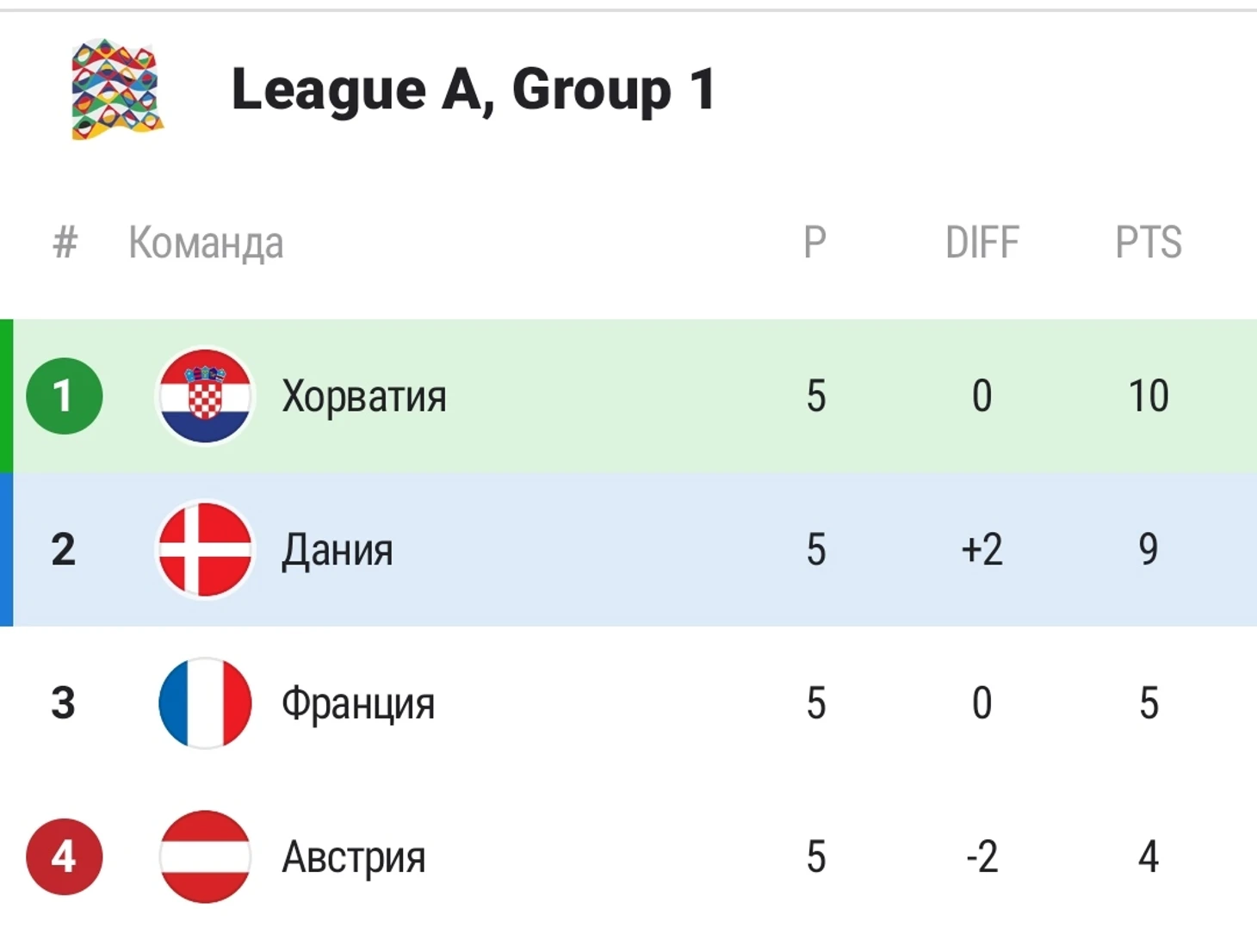Screen dimensions: 1257x952
Task: Open the Франция team name
Action: point(358,704)
